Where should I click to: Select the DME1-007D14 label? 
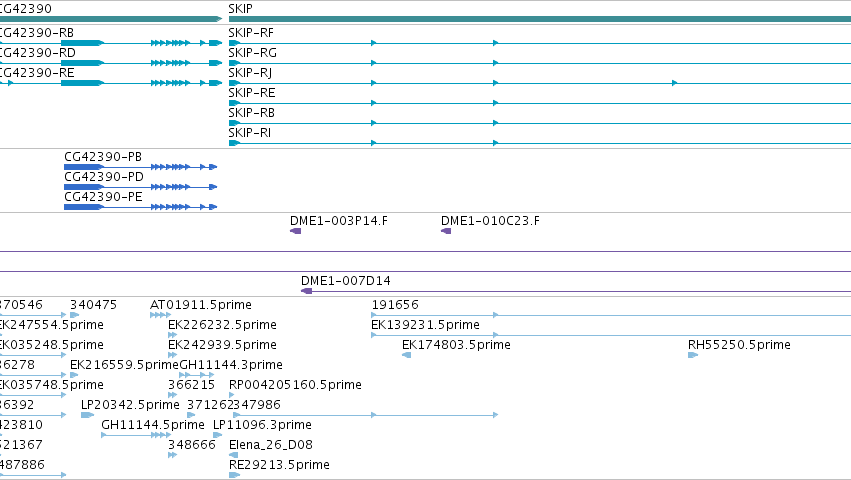tap(346, 281)
